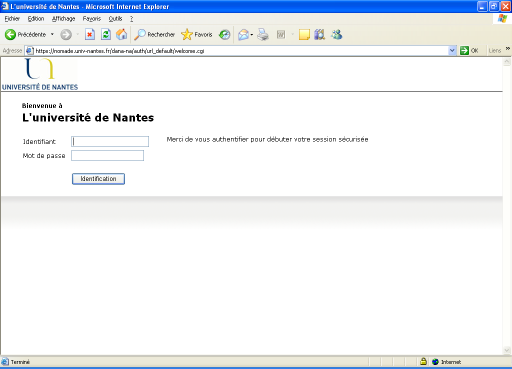
Task: Click the 'Merci de vous authentifier' message
Action: click(x=267, y=139)
